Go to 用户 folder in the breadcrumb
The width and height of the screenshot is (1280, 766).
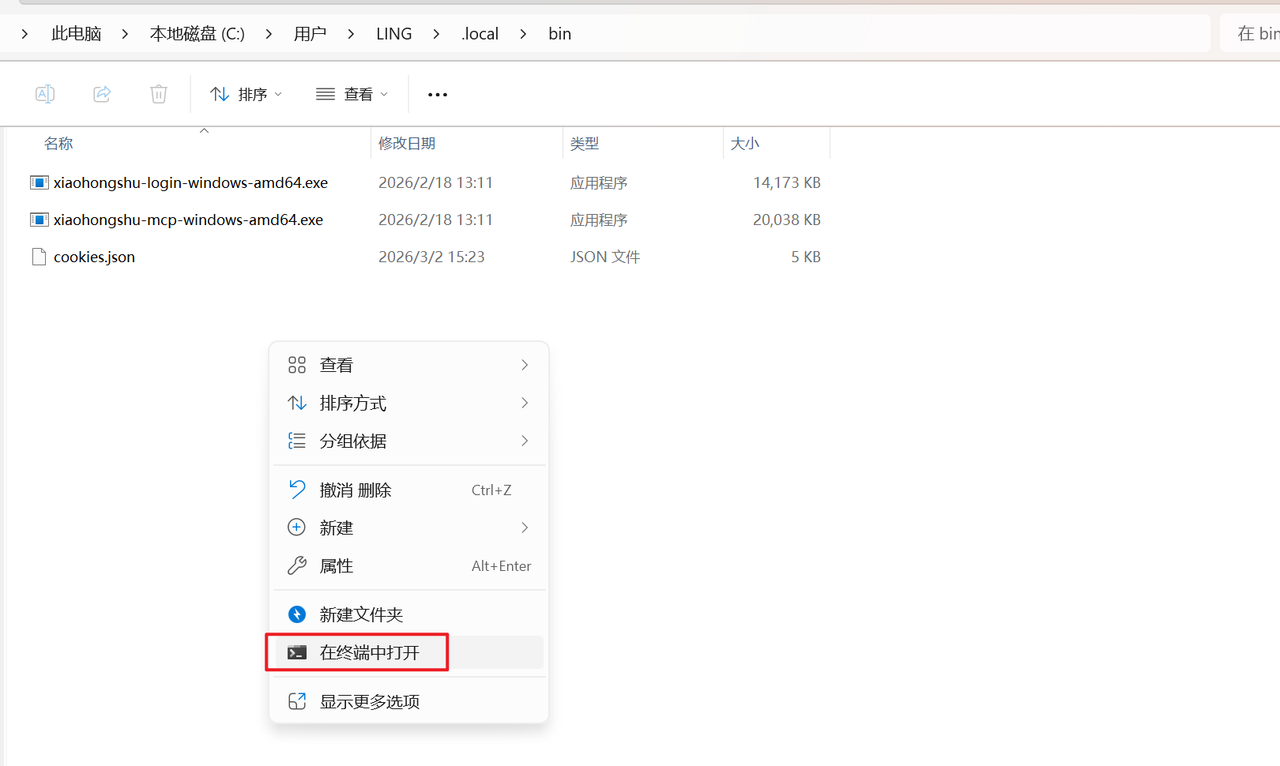tap(310, 34)
